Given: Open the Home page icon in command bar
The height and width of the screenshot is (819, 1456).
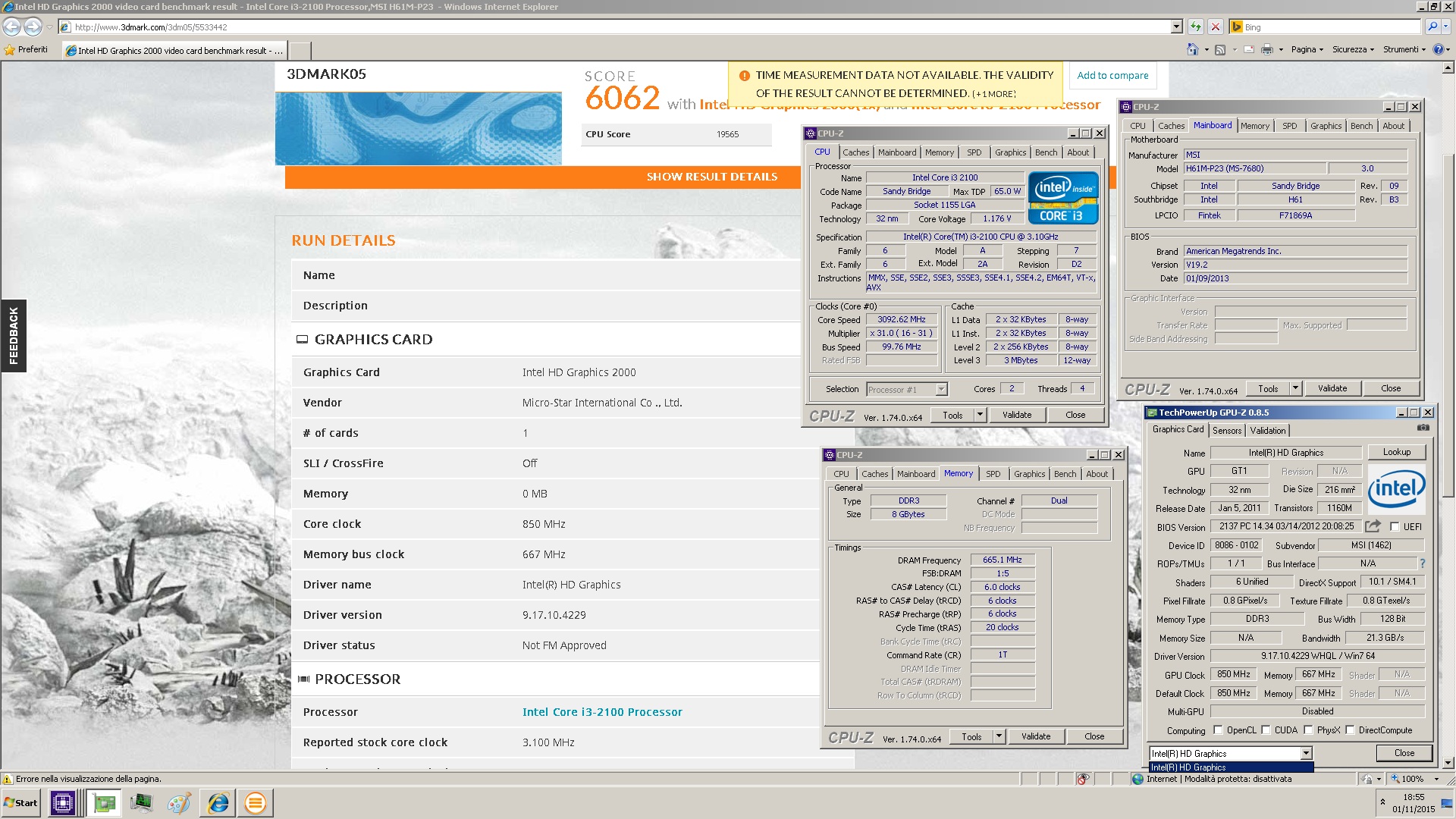Looking at the screenshot, I should coord(1192,49).
